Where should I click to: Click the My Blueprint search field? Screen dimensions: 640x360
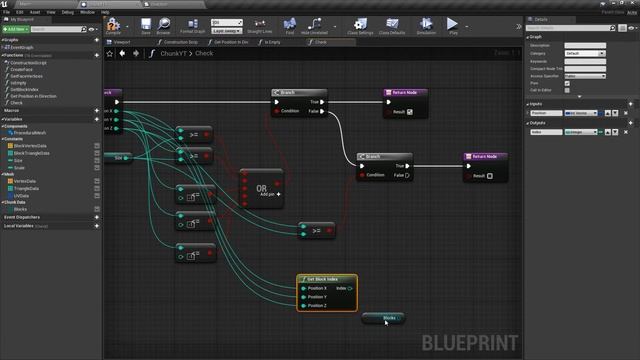56,29
